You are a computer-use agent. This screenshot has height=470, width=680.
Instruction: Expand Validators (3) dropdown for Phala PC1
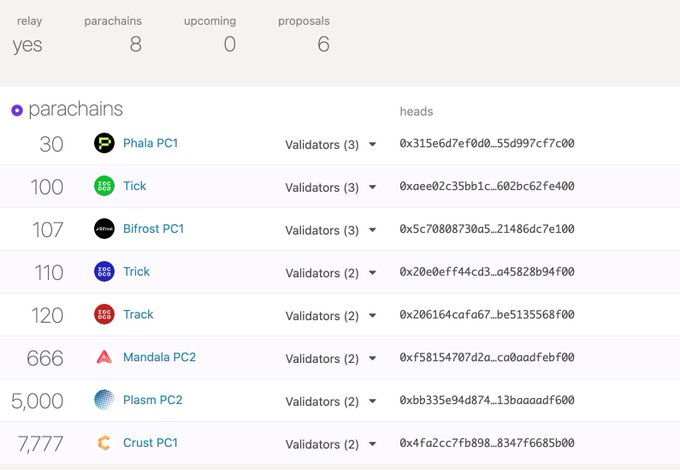tap(330, 144)
